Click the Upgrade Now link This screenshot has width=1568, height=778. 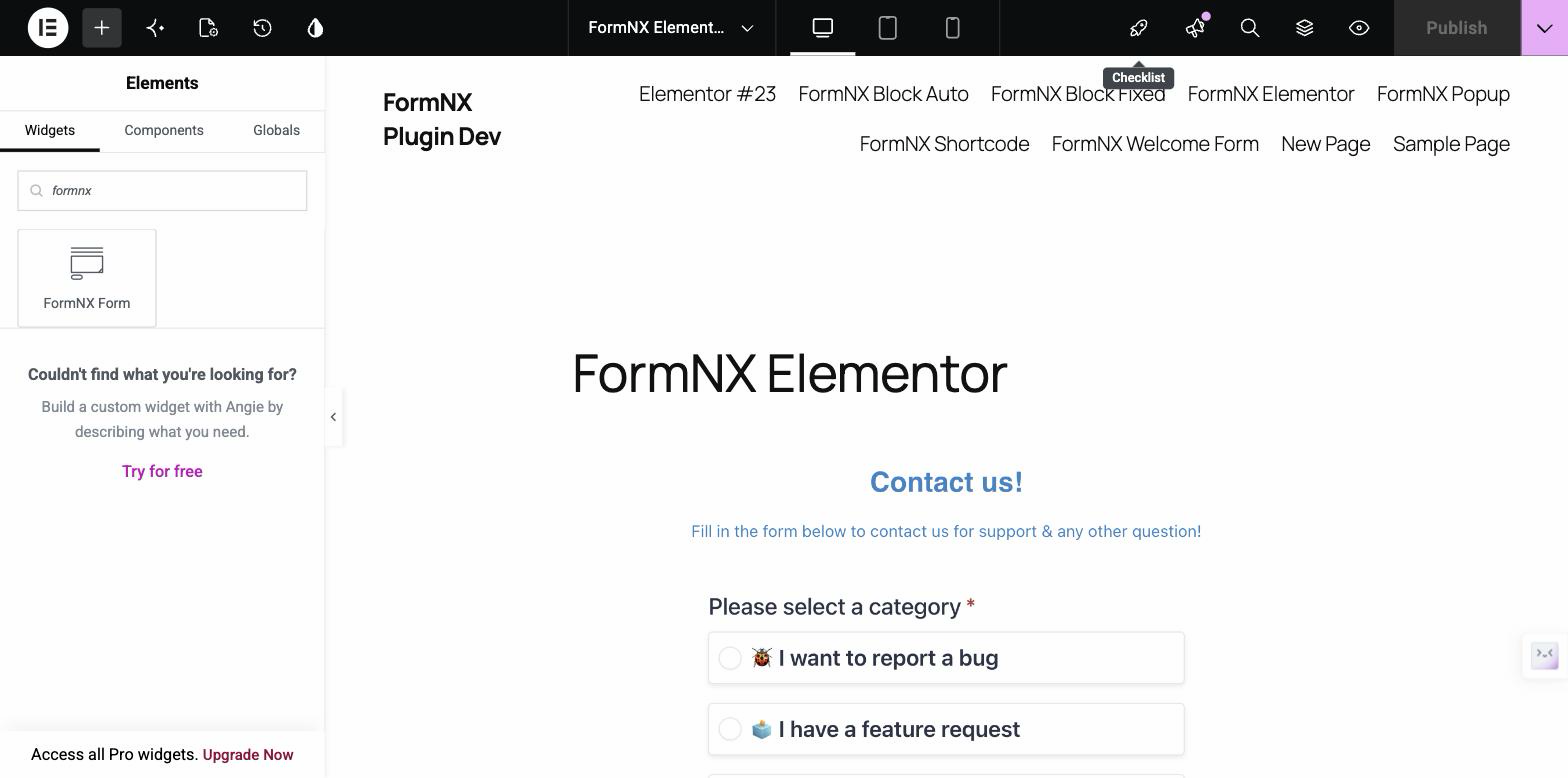pos(248,755)
